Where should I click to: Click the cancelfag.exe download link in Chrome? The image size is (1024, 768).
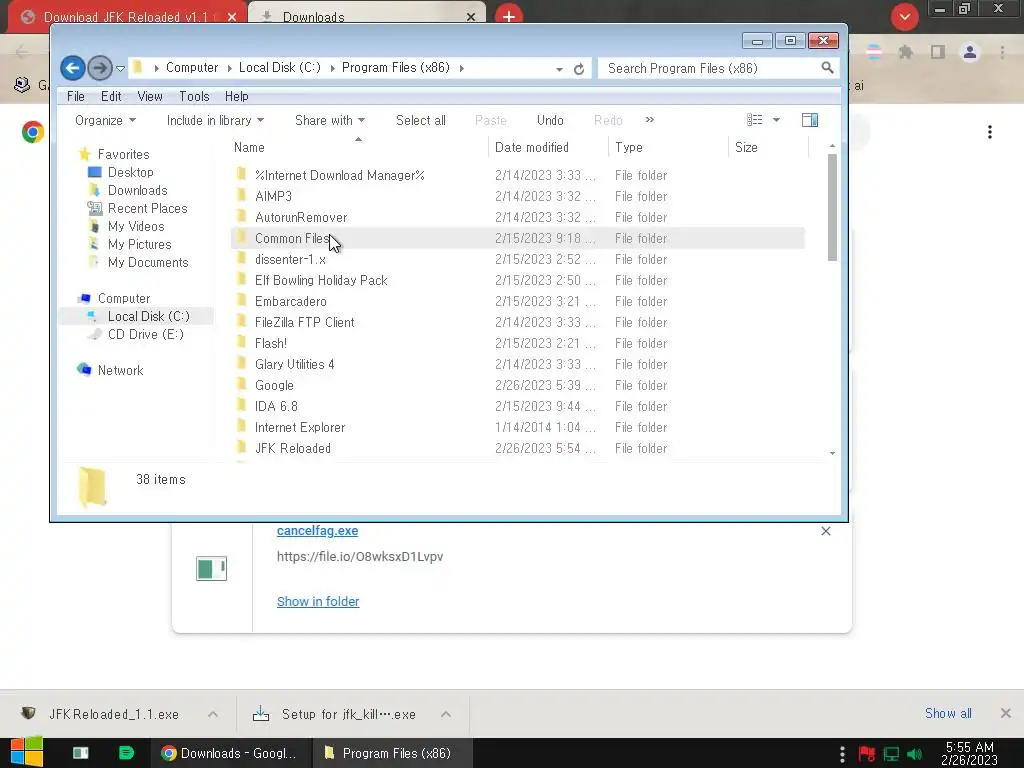coord(317,531)
